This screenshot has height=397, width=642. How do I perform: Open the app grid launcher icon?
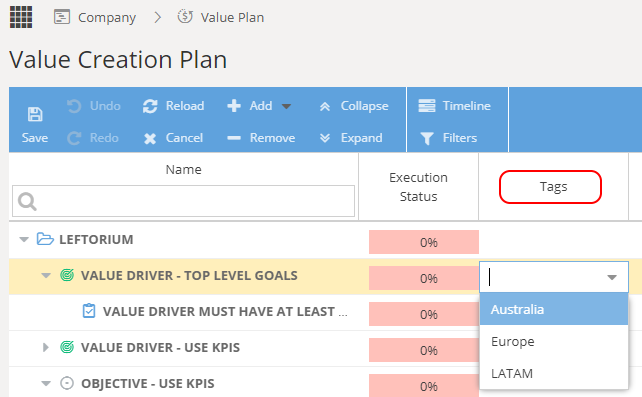pos(21,17)
